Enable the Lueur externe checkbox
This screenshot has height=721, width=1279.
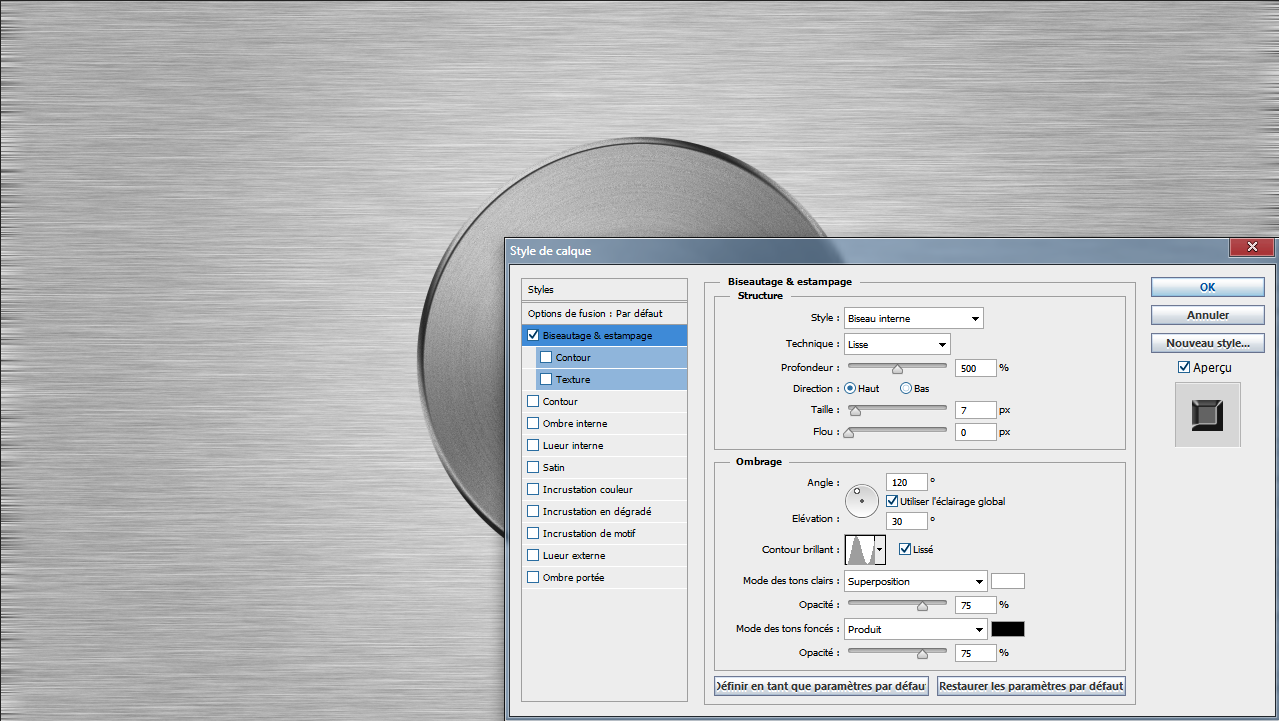pyautogui.click(x=533, y=555)
